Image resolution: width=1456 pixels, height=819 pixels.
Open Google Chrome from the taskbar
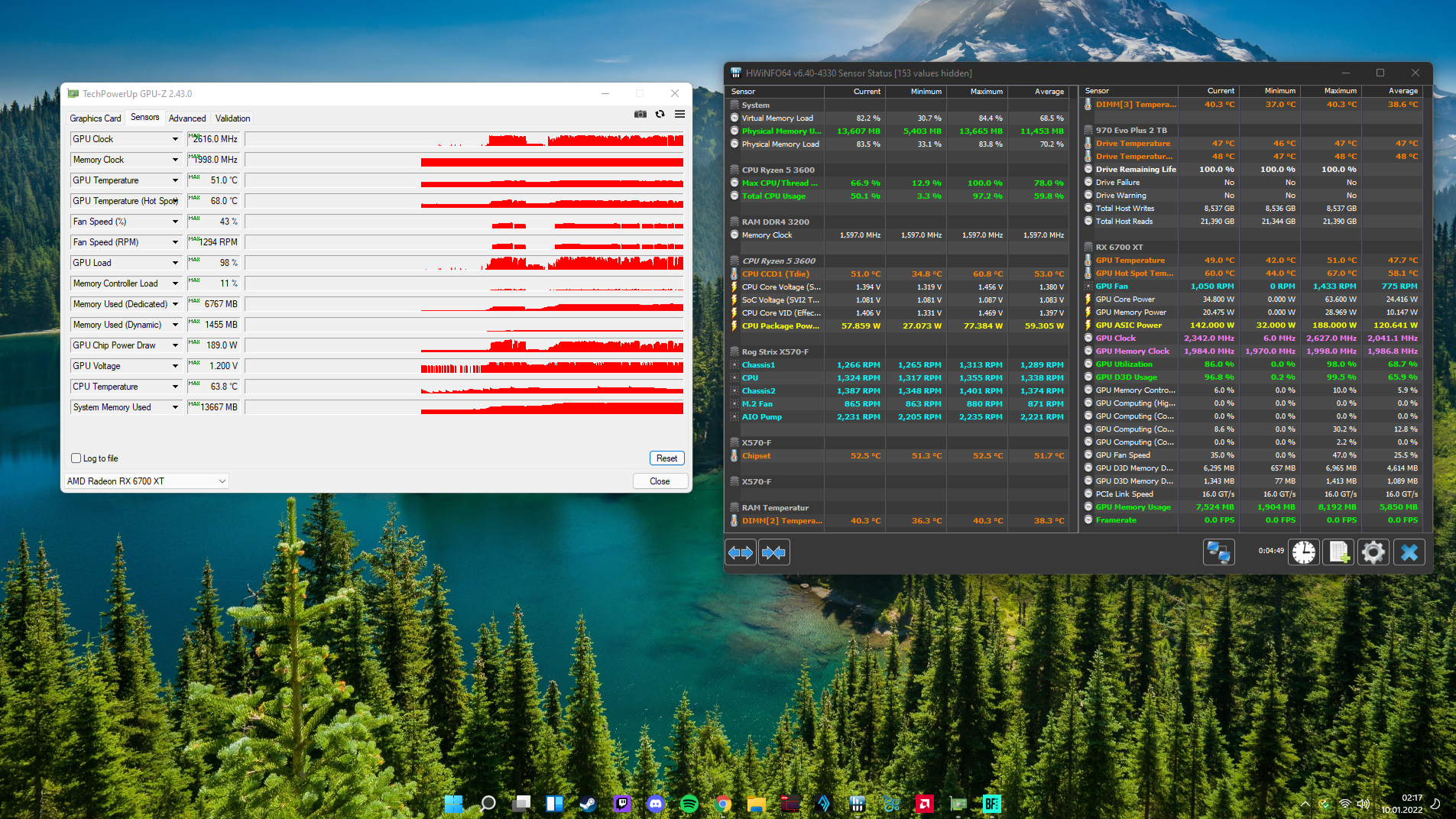pyautogui.click(x=723, y=803)
